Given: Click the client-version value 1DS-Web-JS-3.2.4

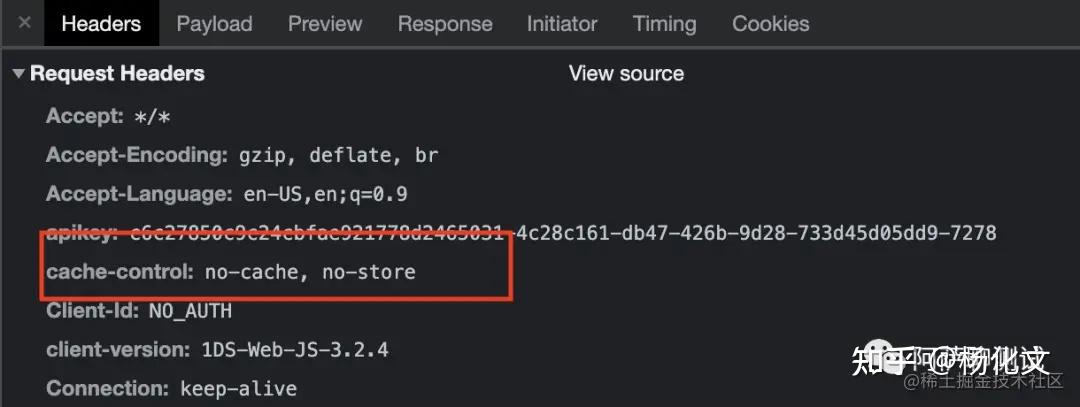Looking at the screenshot, I should 295,350.
